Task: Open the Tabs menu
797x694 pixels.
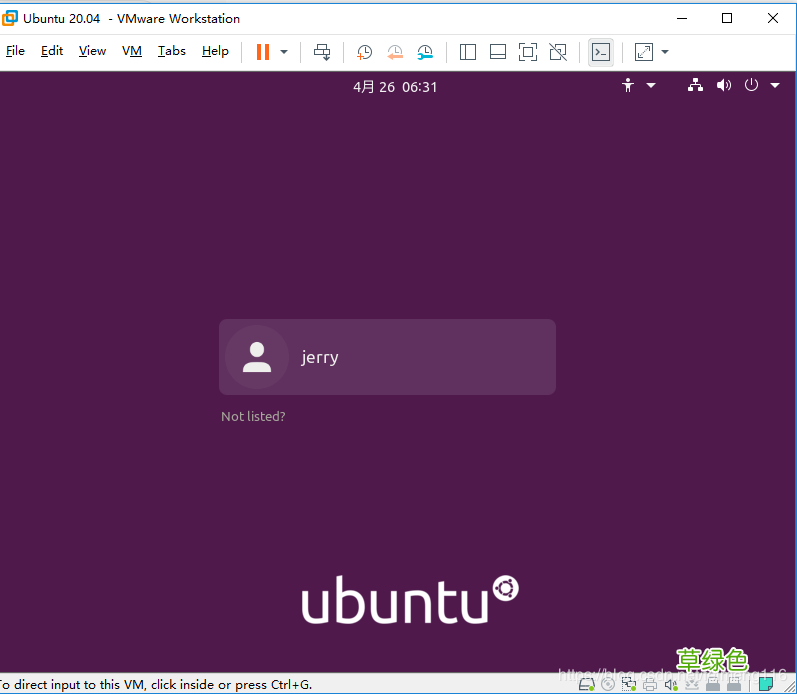Action: pyautogui.click(x=171, y=51)
